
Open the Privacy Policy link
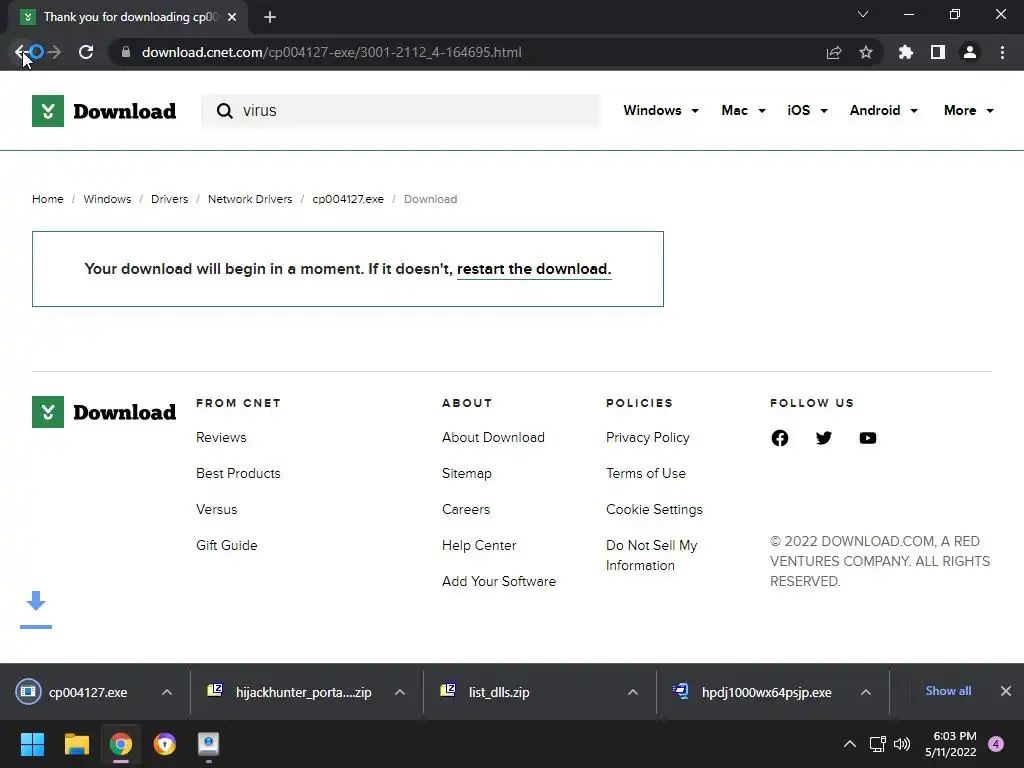point(648,438)
